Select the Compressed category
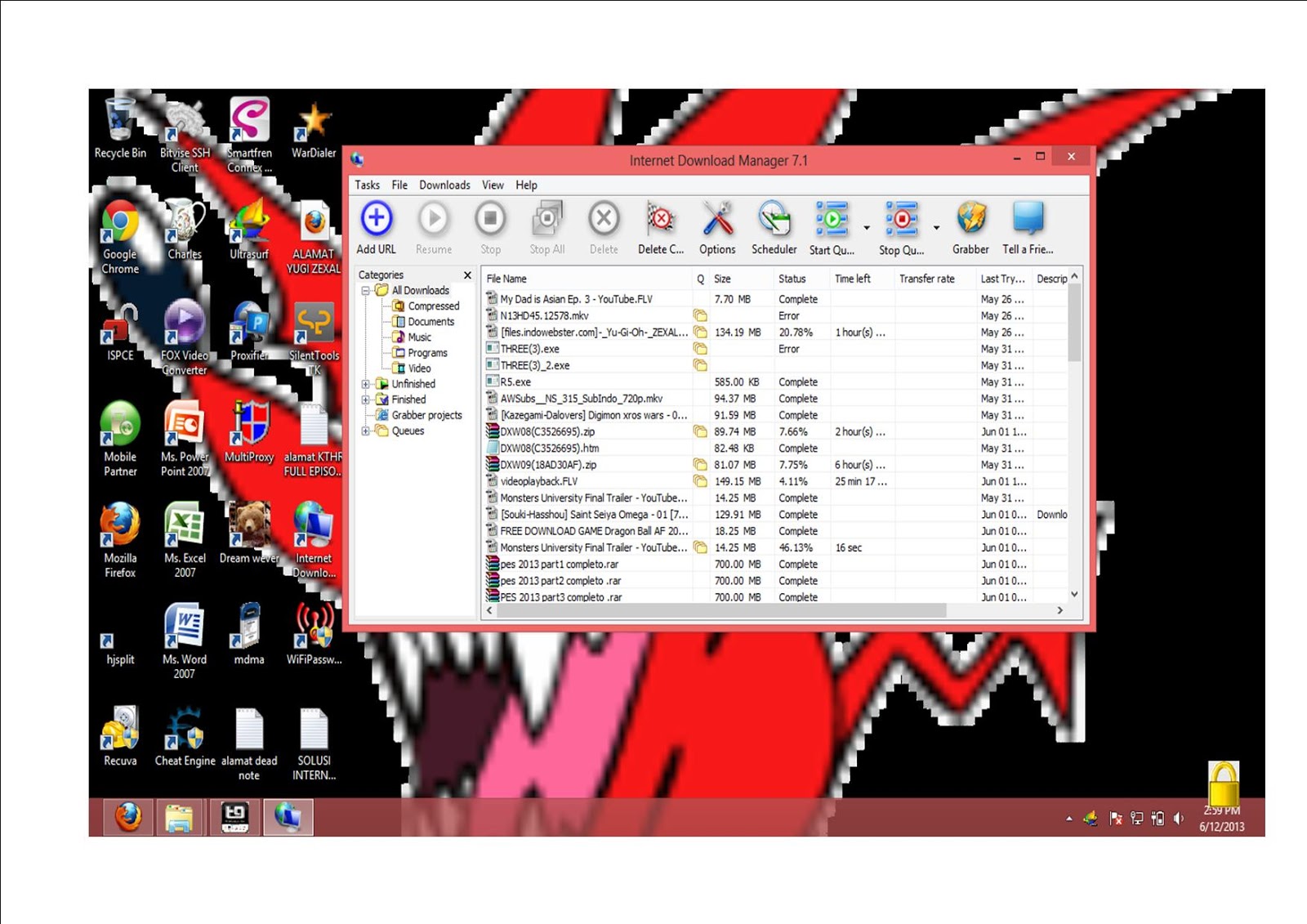 point(433,306)
